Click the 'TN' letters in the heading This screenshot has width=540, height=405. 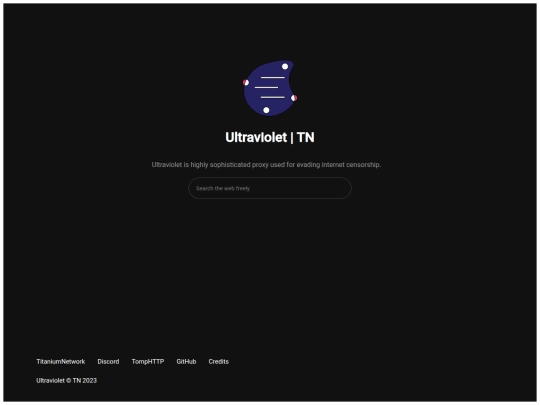click(x=306, y=137)
